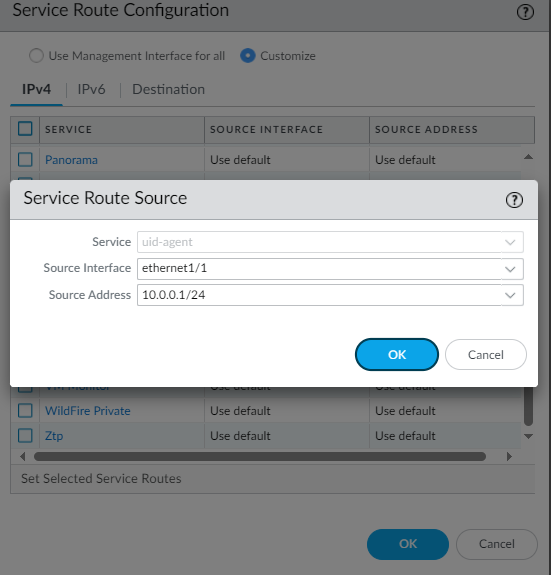Open help for Service Route Configuration
551x575 pixels.
[x=525, y=12]
